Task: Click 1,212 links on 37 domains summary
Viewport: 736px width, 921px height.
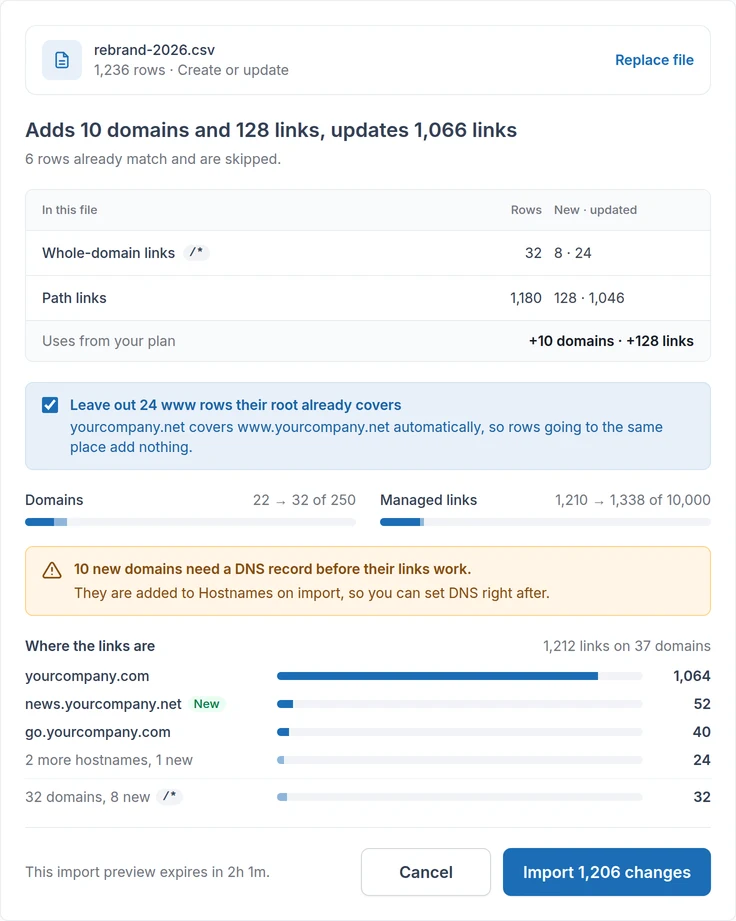Action: [x=627, y=646]
